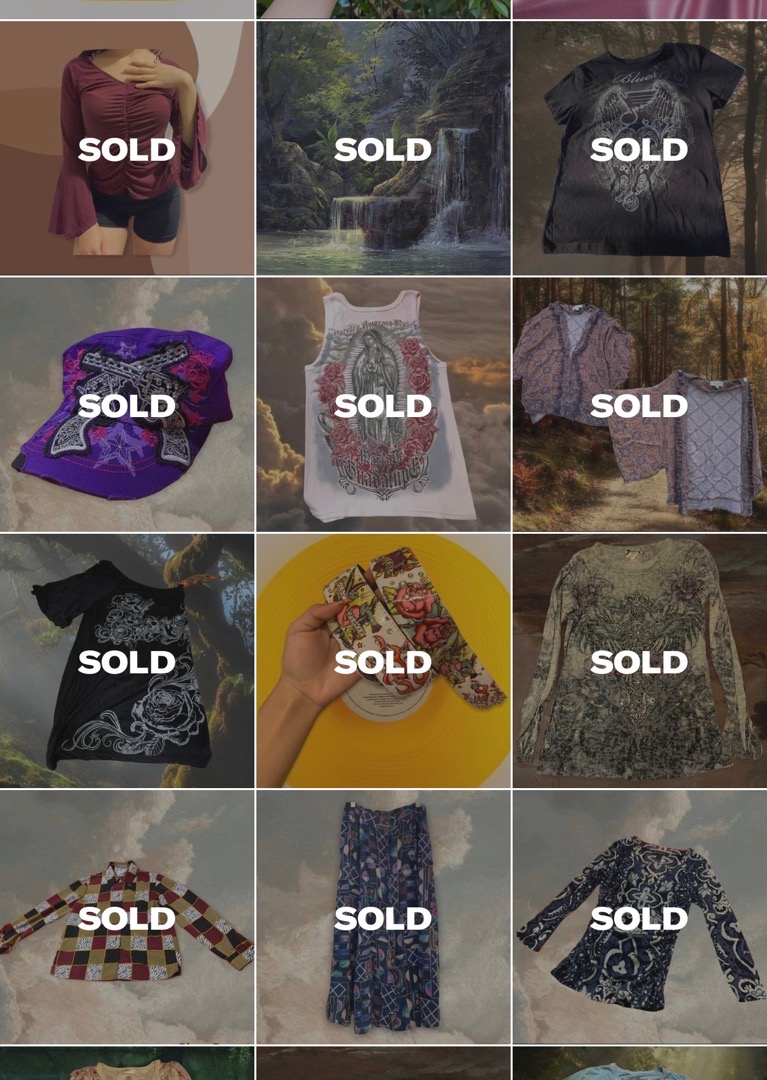767x1080 pixels.
Task: Select the navy geometric maxi skirt listing
Action: tap(384, 917)
